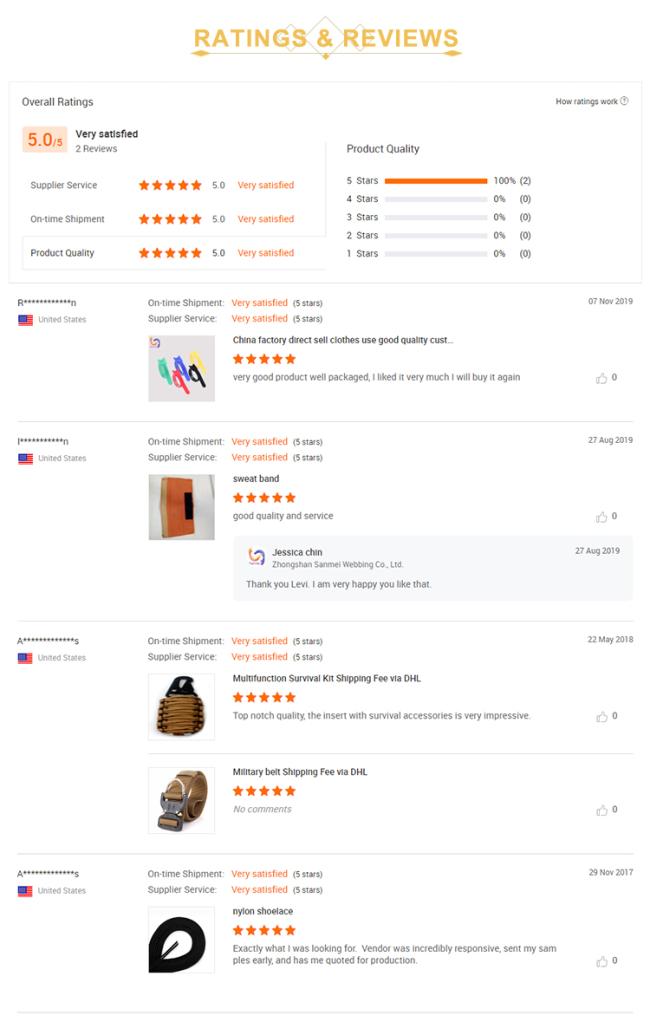Viewport: 650px width, 1022px height.
Task: Open the orange sweat band thumbnail
Action: tap(181, 507)
